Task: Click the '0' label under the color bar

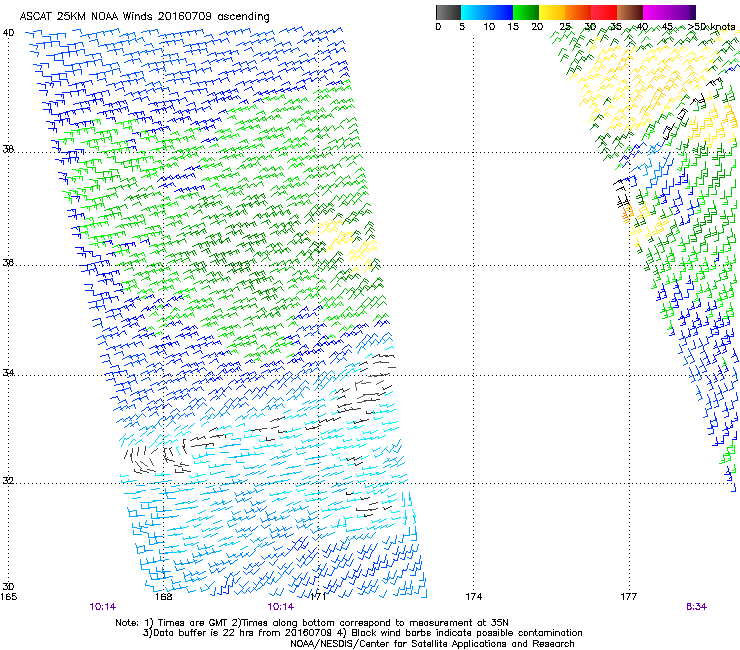Action: pyautogui.click(x=438, y=27)
